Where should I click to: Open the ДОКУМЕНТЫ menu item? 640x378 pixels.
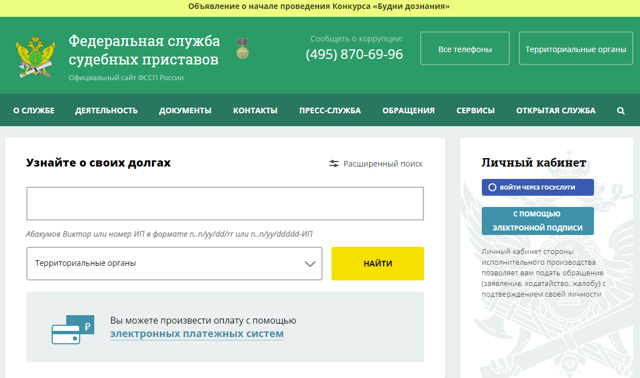tap(185, 111)
